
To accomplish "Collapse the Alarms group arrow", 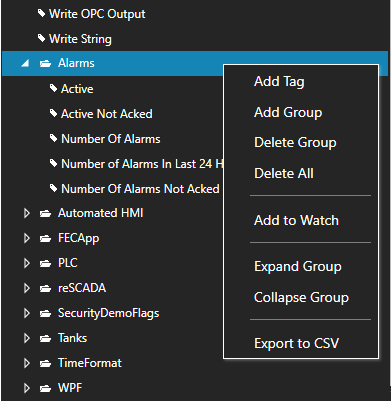I will (25, 63).
